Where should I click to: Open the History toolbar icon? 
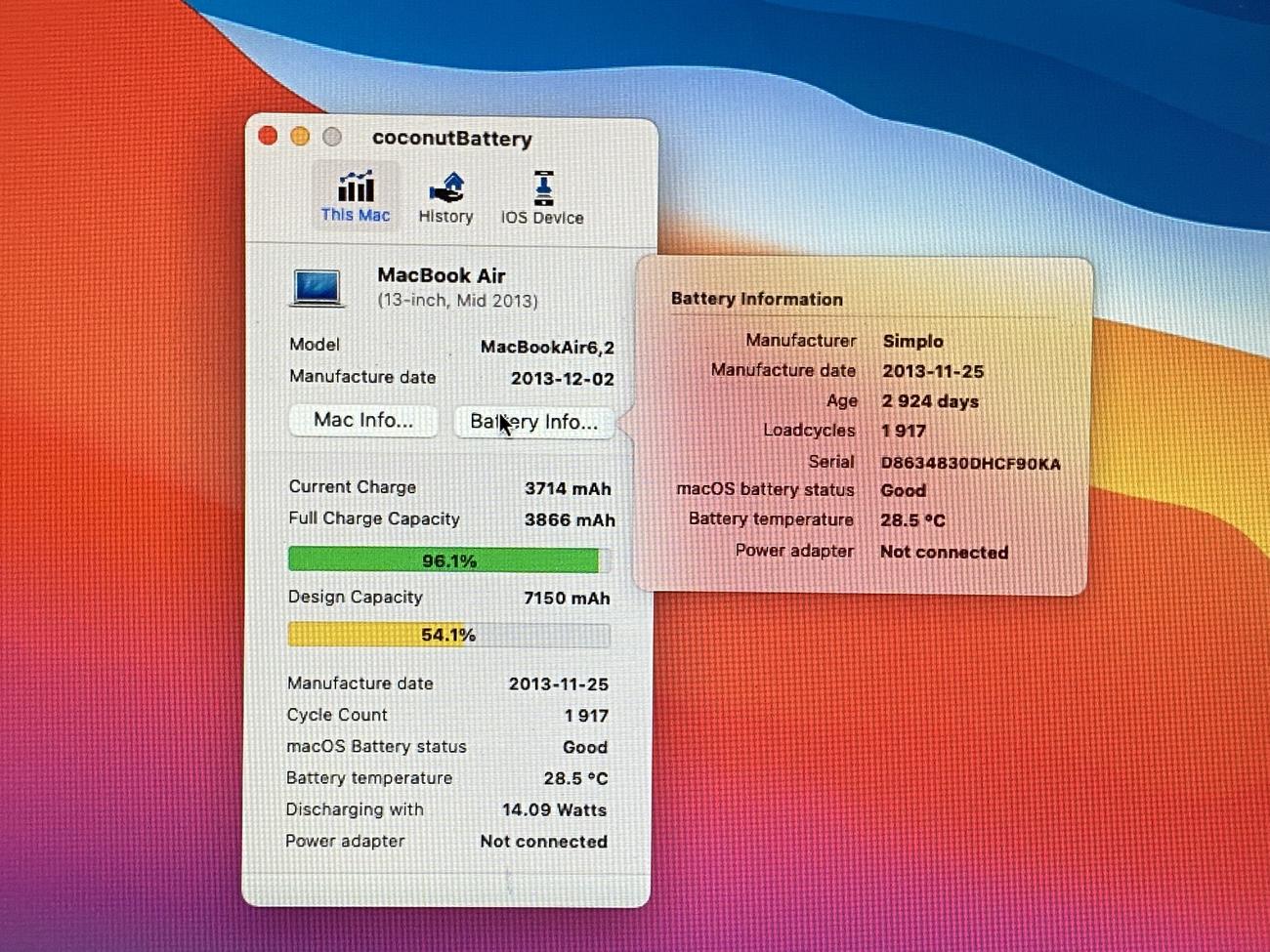445,197
